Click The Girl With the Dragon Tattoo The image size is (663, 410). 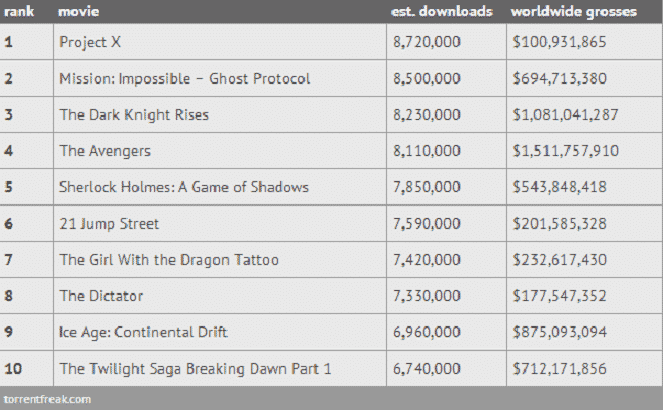click(x=169, y=260)
